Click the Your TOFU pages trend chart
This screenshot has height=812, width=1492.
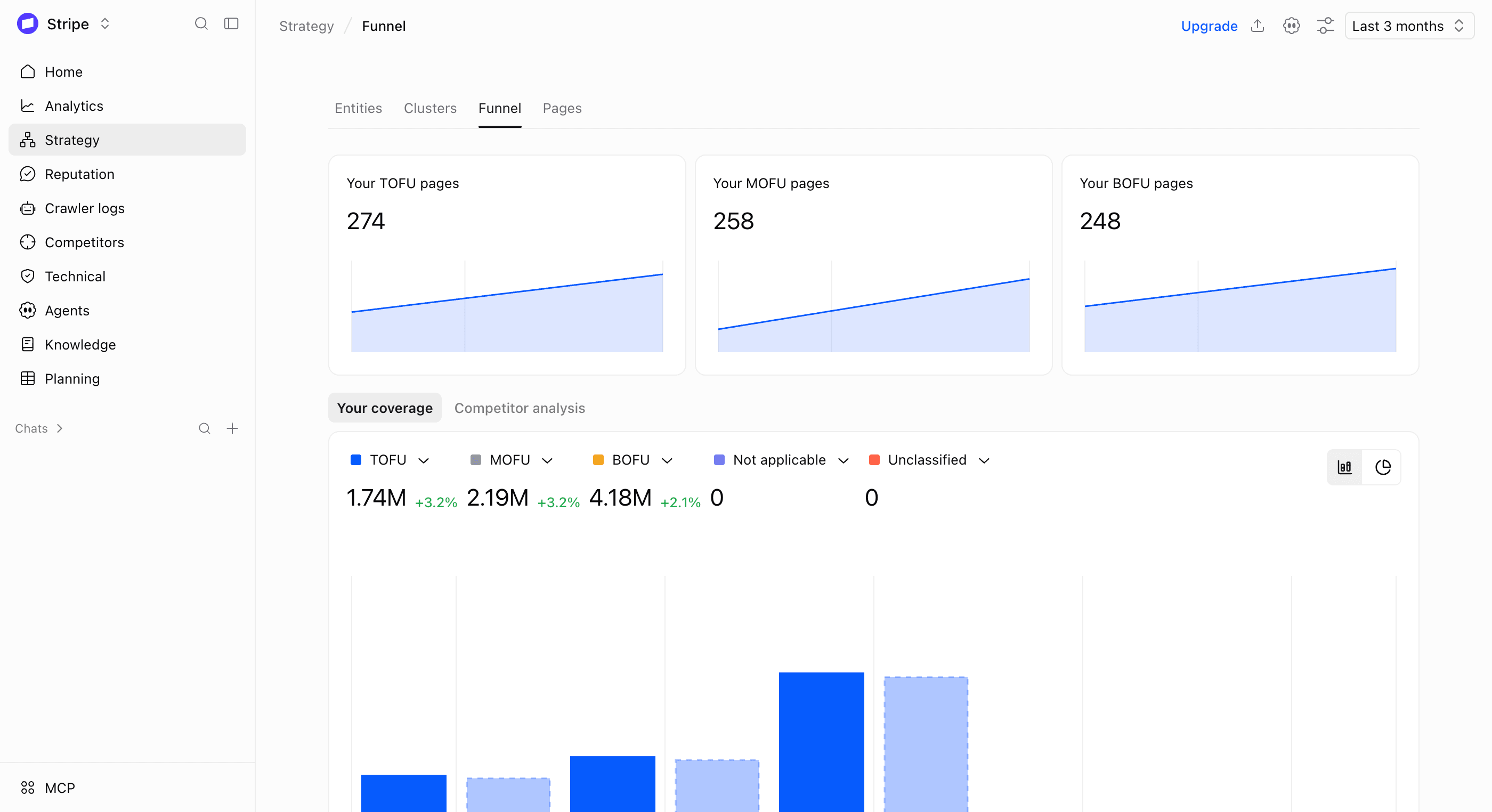click(507, 306)
